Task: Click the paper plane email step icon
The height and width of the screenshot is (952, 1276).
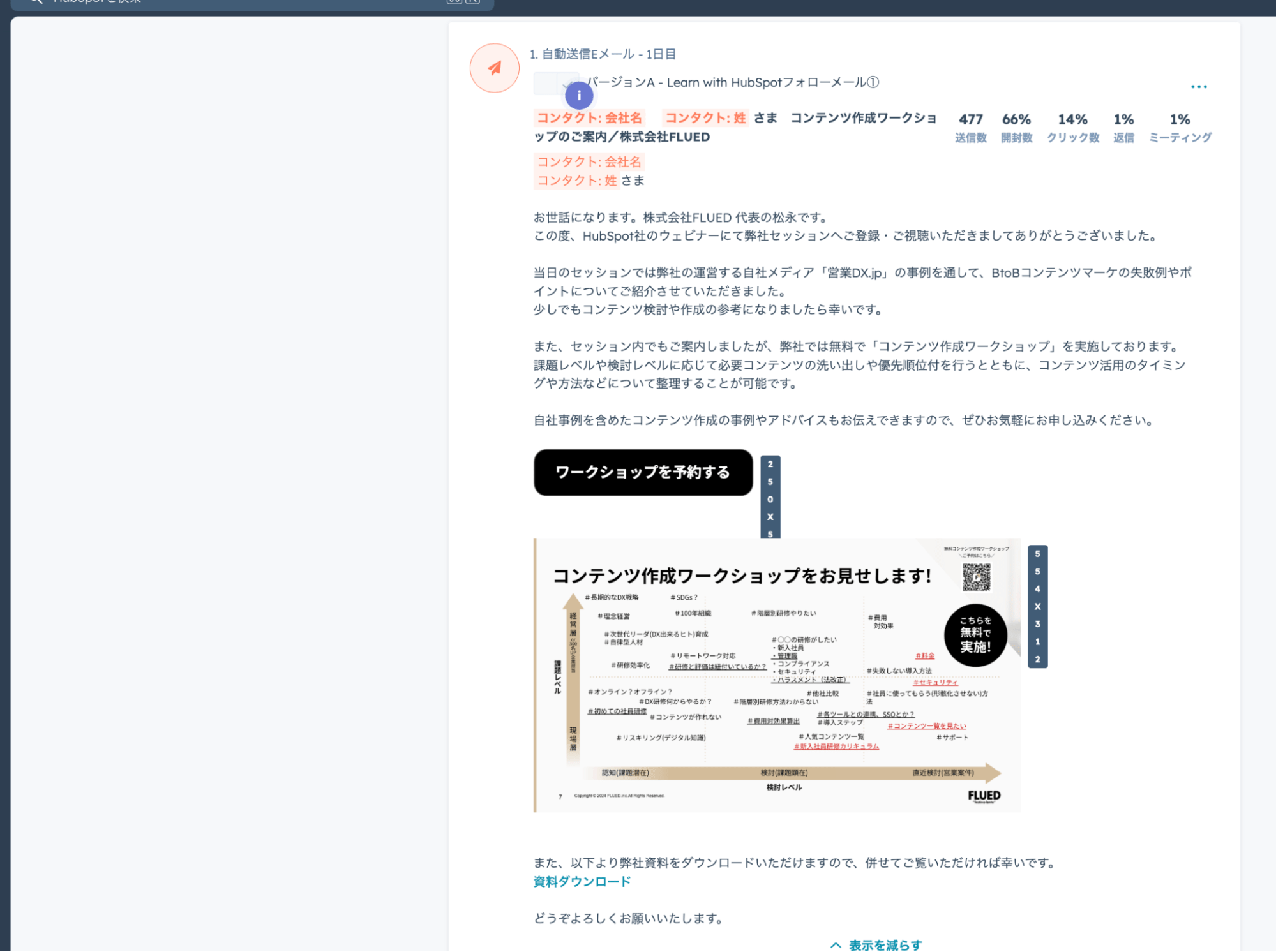Action: point(494,68)
